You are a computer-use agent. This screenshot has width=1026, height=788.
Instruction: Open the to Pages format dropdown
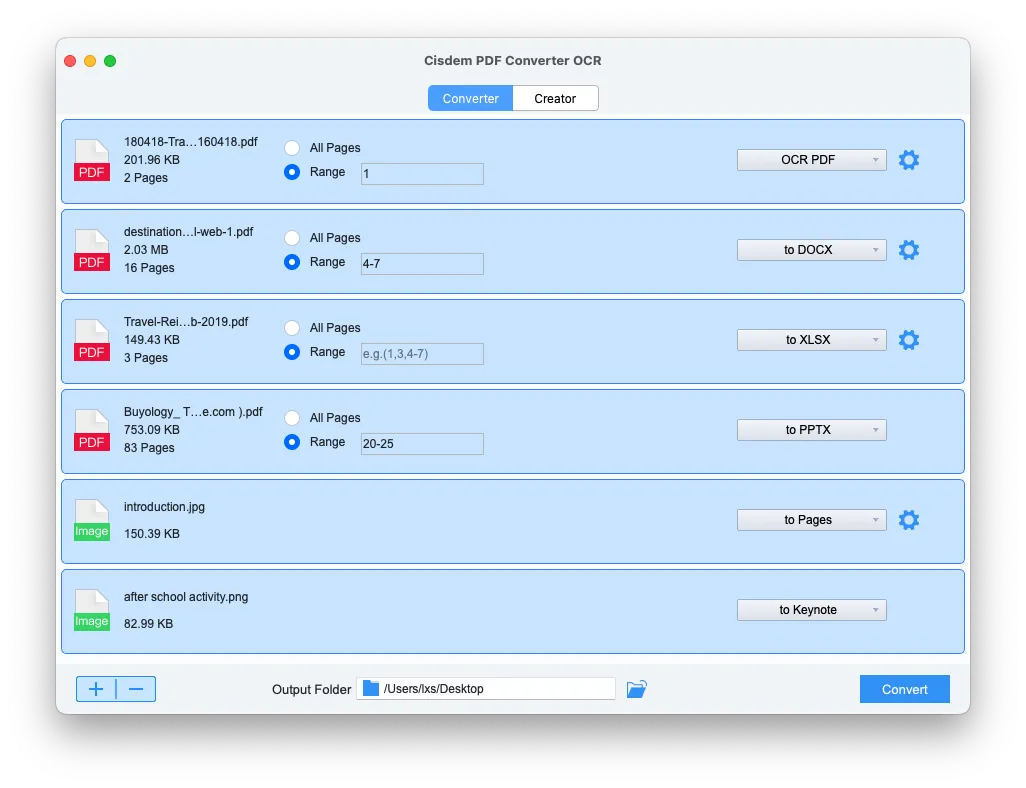(x=811, y=520)
